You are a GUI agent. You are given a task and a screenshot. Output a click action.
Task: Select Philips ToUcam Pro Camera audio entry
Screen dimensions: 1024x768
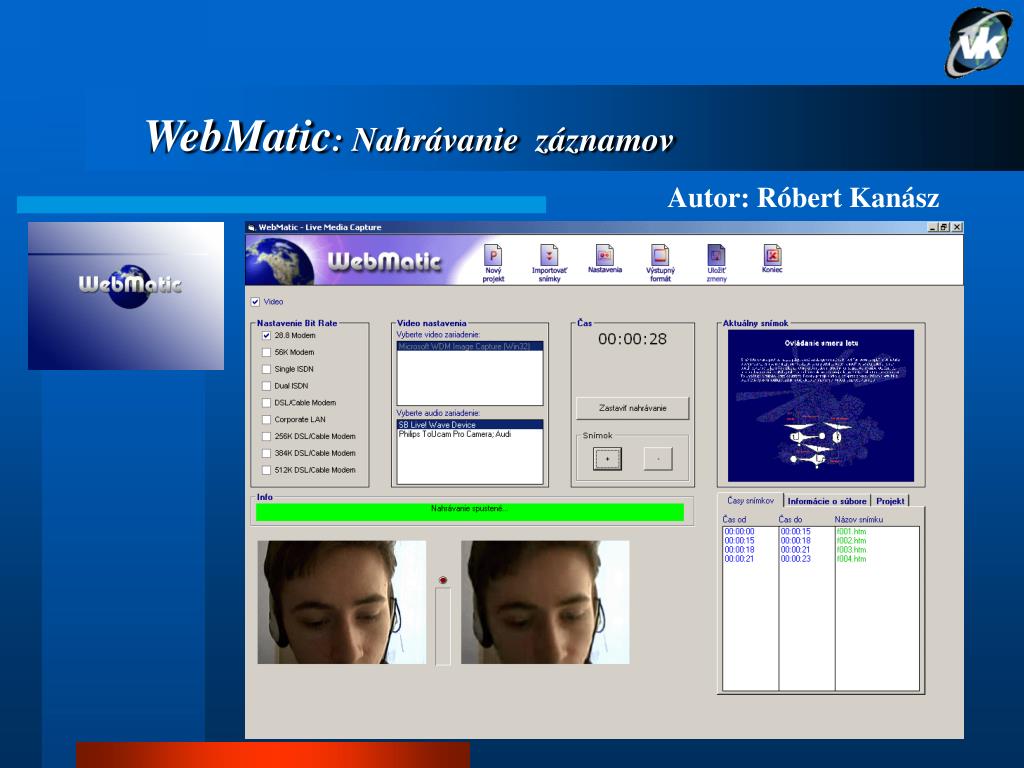point(470,434)
